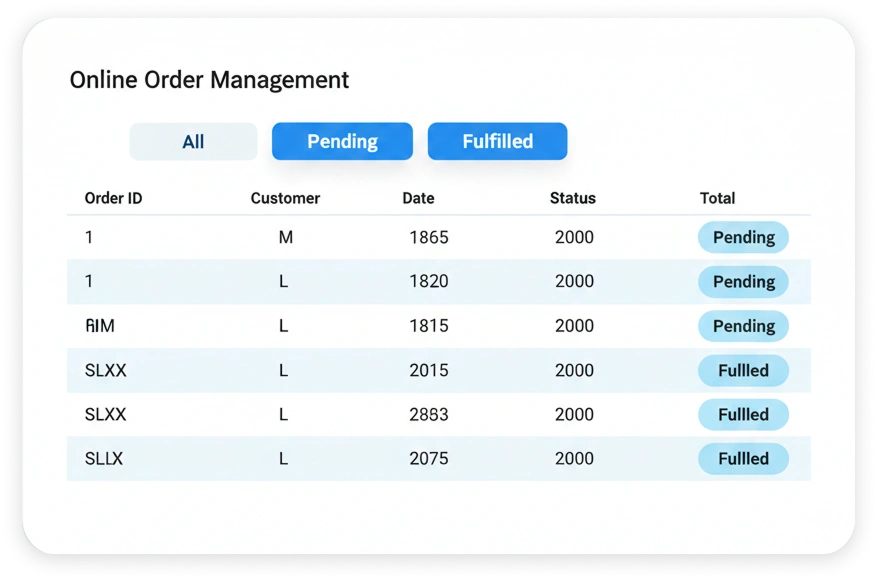Click the Date column header

[x=418, y=198]
